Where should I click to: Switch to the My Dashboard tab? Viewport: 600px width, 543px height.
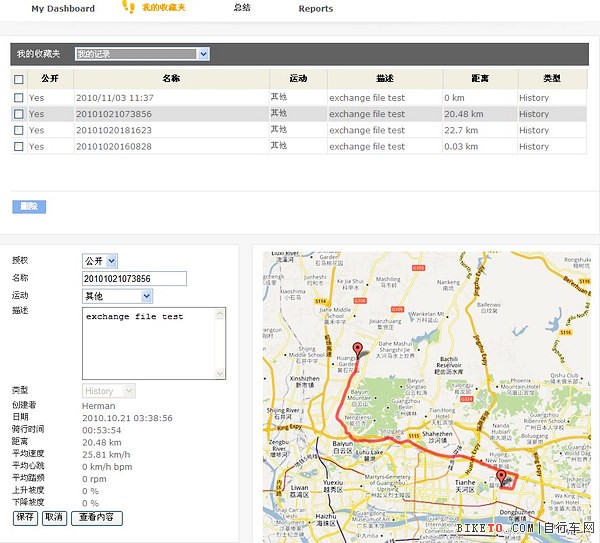[63, 9]
